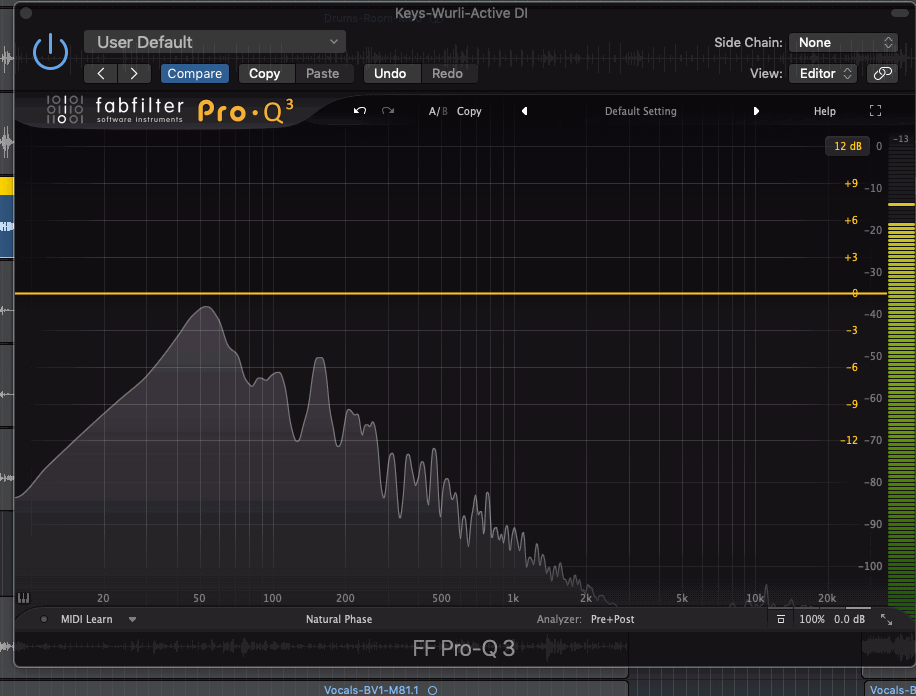Click the output options icon
The height and width of the screenshot is (696, 916).
[x=780, y=619]
